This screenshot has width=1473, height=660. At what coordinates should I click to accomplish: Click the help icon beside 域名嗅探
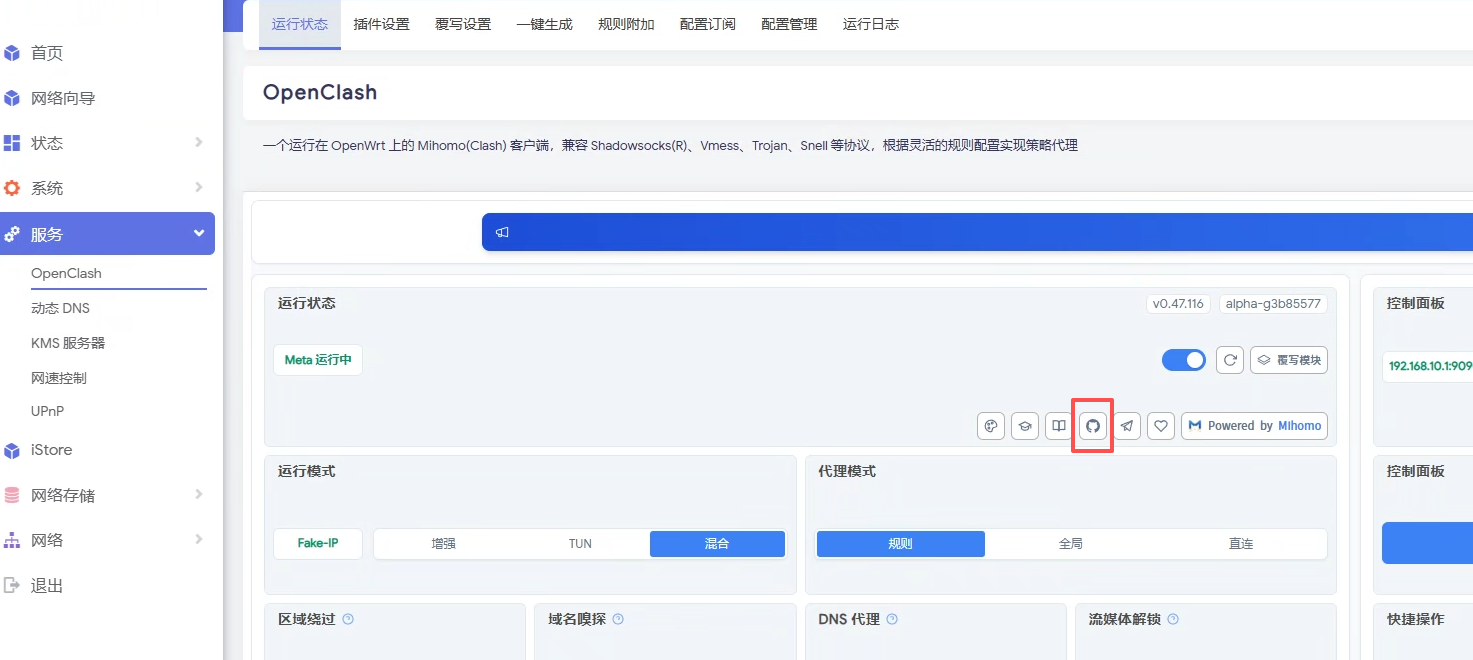click(x=618, y=619)
